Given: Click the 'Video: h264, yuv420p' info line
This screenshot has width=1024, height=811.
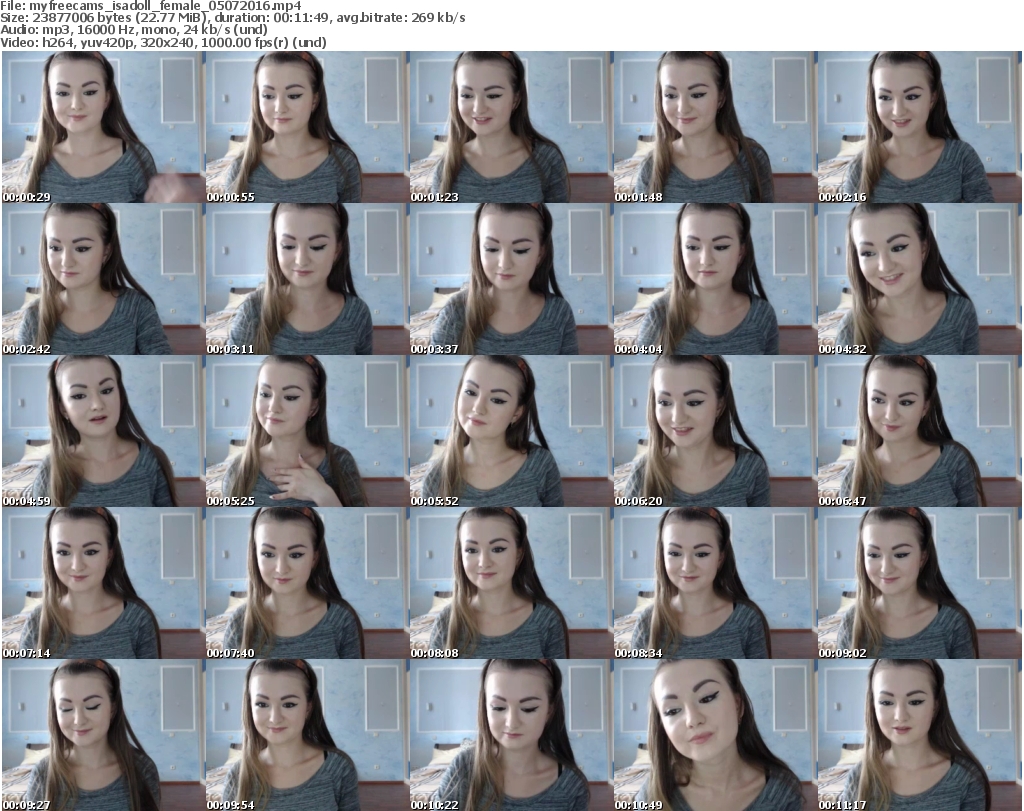Looking at the screenshot, I should (163, 42).
